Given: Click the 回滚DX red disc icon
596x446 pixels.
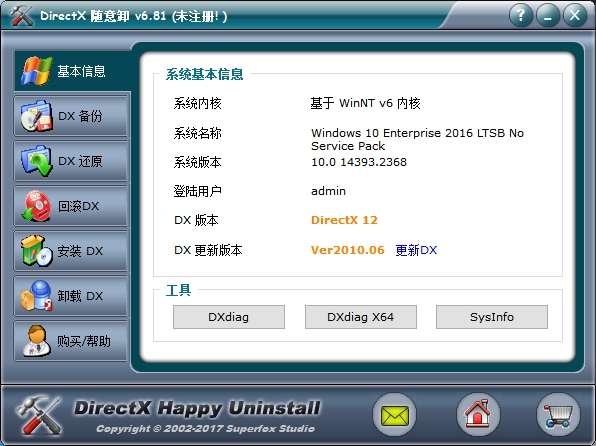Looking at the screenshot, I should 36,206.
